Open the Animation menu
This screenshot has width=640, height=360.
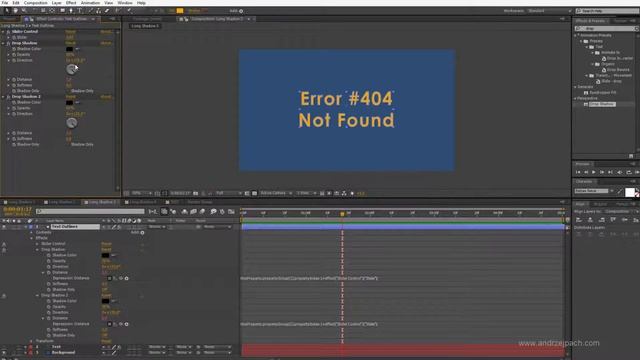click(90, 3)
